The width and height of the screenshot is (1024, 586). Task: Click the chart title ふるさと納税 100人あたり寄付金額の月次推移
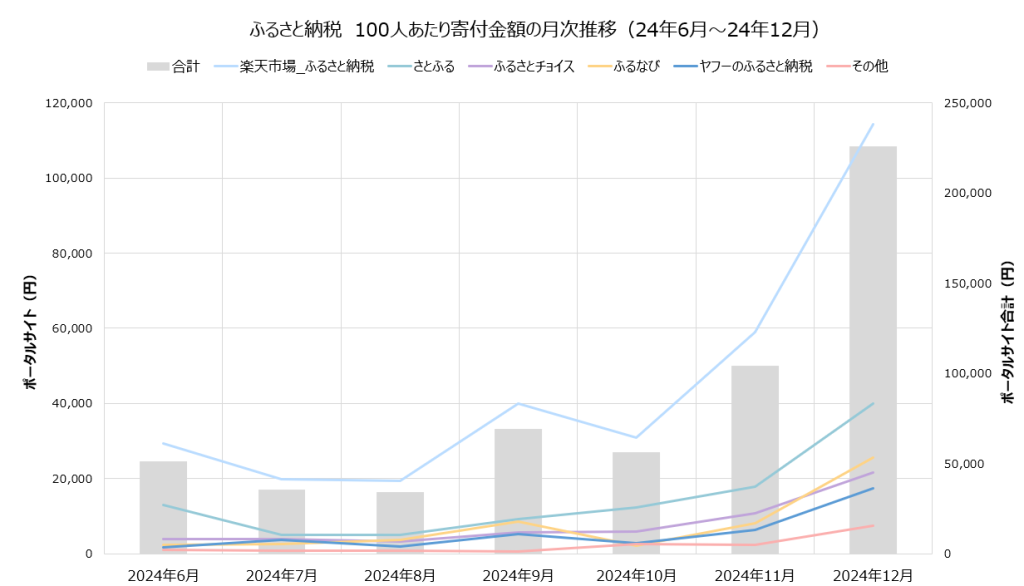point(534,30)
